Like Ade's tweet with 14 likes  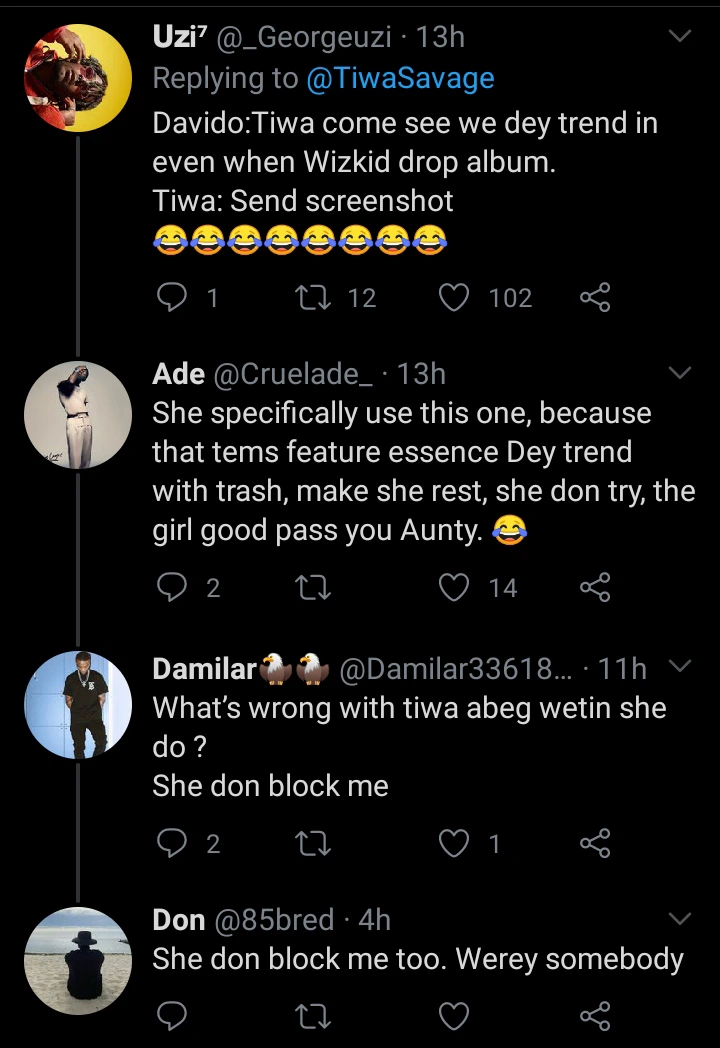click(455, 587)
